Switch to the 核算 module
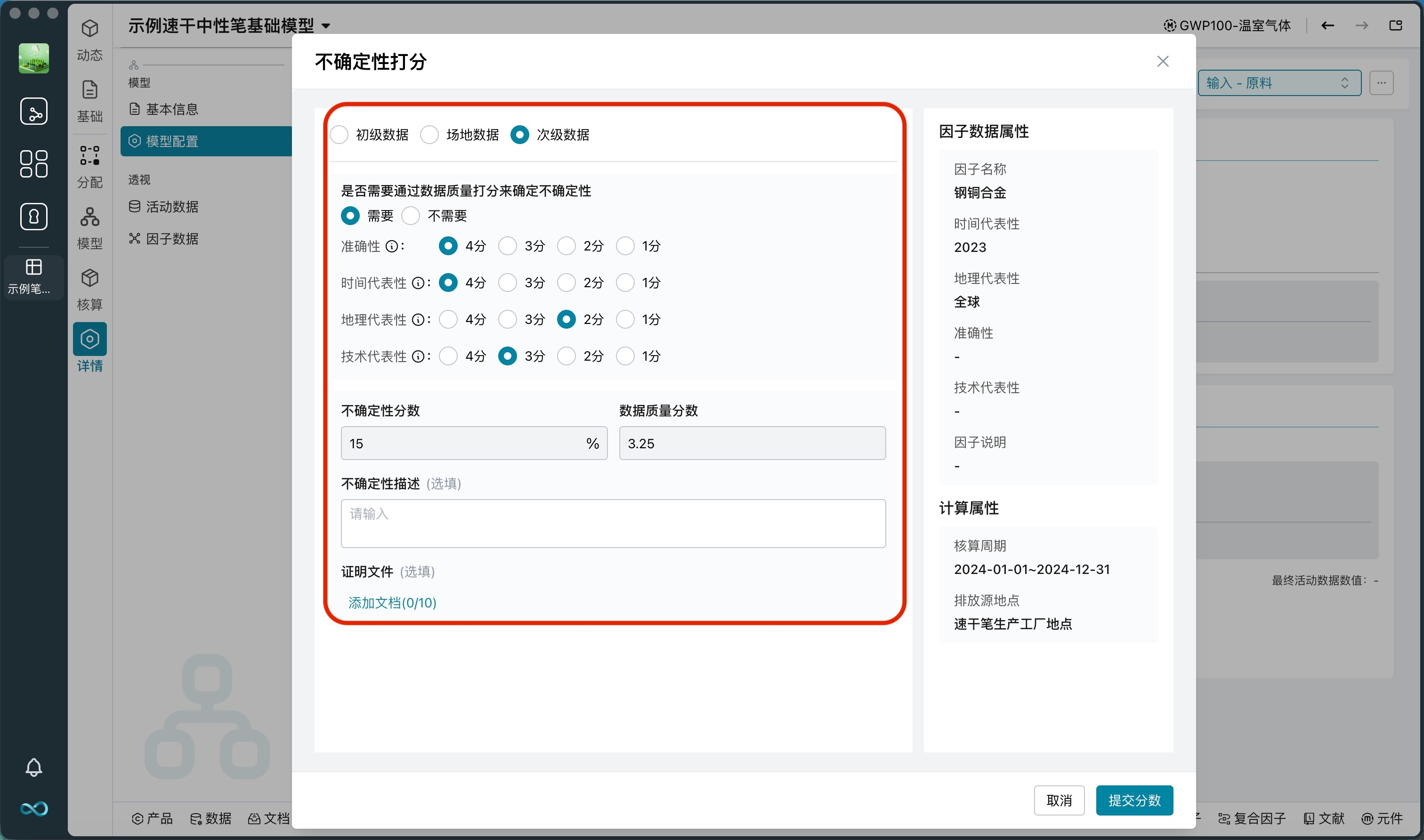1424x840 pixels. 89,290
